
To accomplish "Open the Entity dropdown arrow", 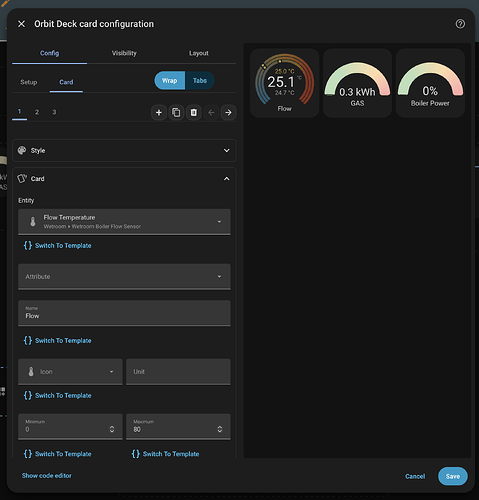I will click(x=219, y=222).
